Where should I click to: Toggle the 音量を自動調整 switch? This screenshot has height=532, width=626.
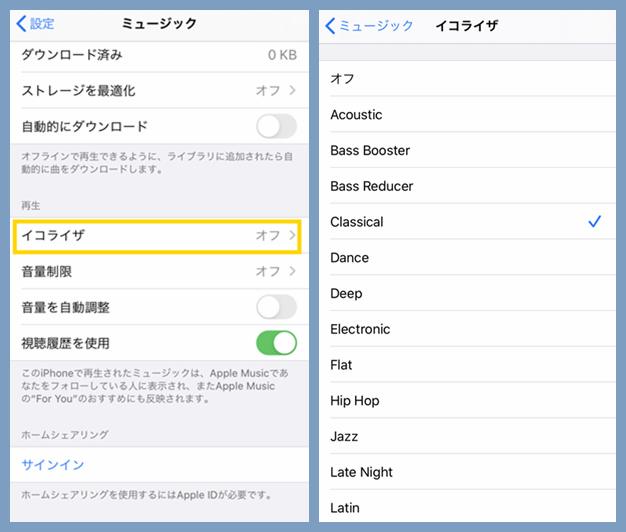pyautogui.click(x=276, y=307)
